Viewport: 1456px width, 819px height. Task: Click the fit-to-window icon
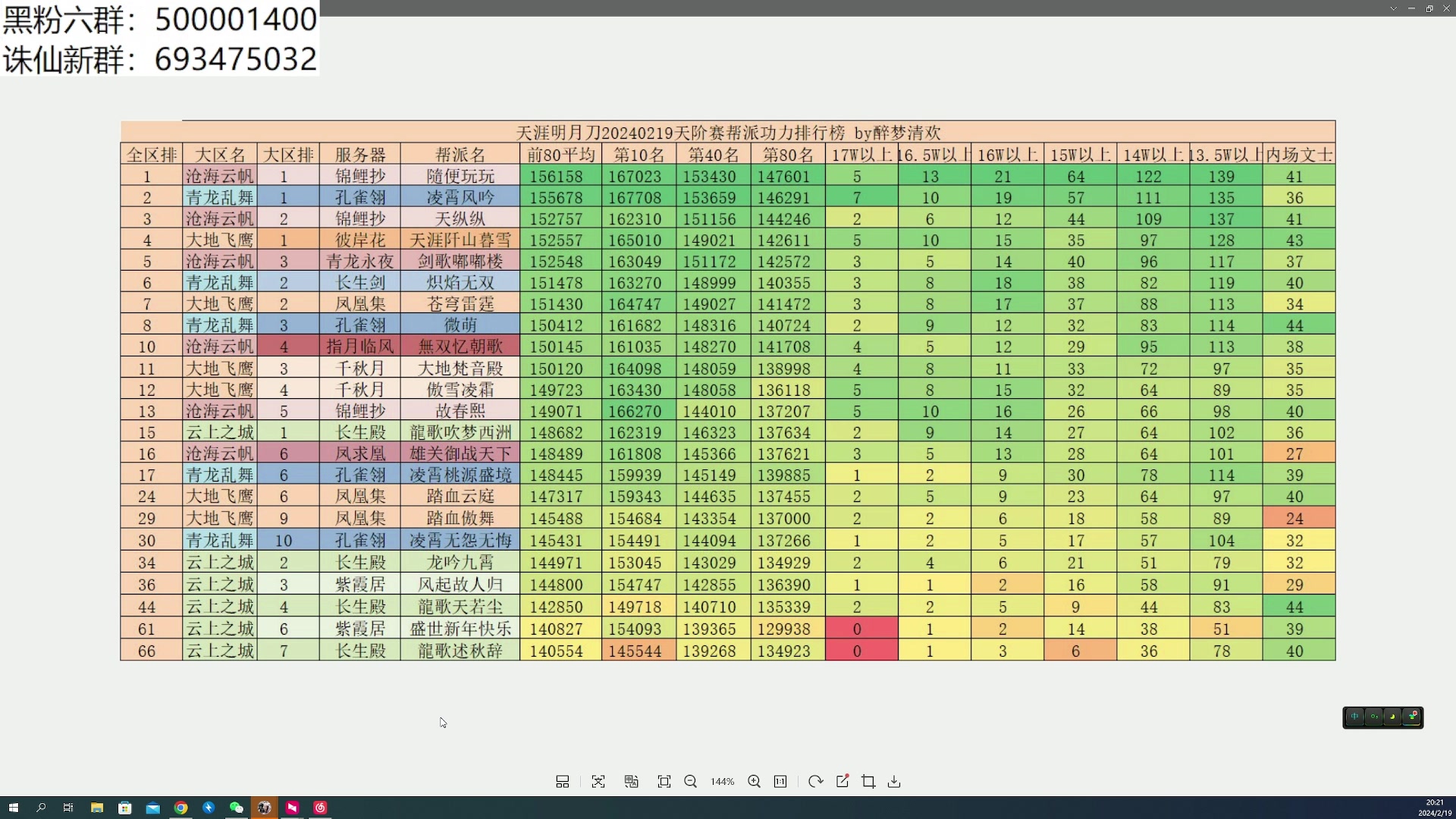tap(664, 782)
